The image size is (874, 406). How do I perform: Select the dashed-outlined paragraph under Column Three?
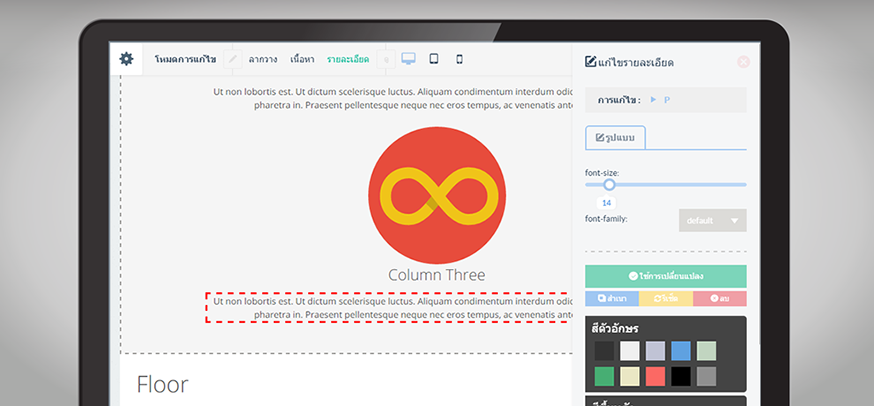point(390,307)
